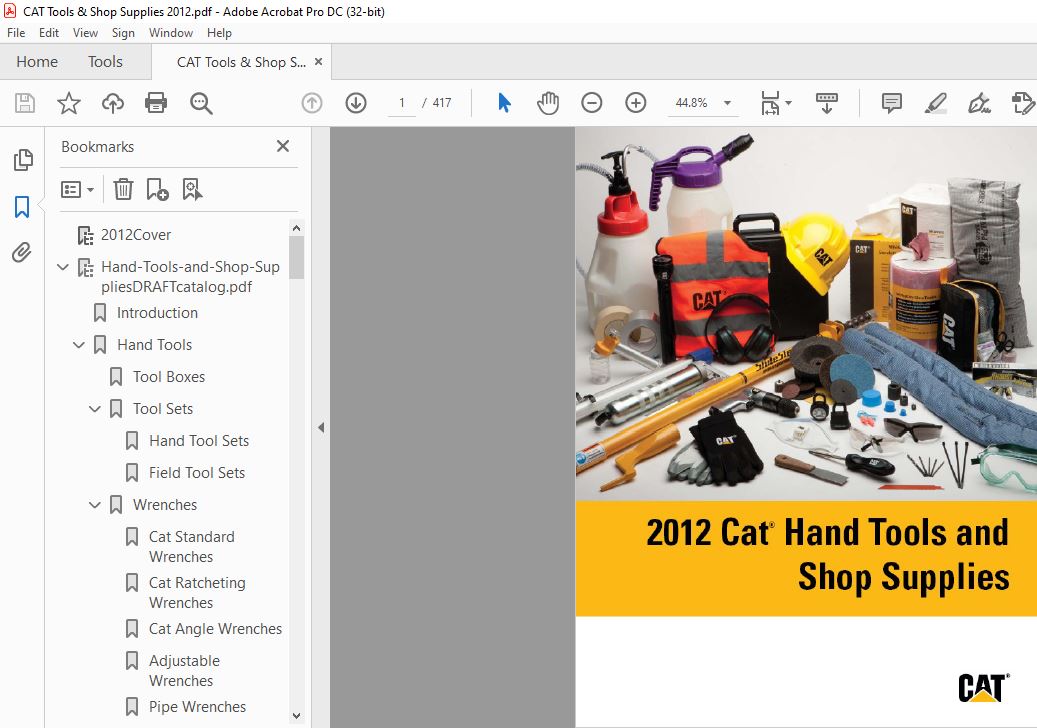Open the Sign document pen tool

979,103
